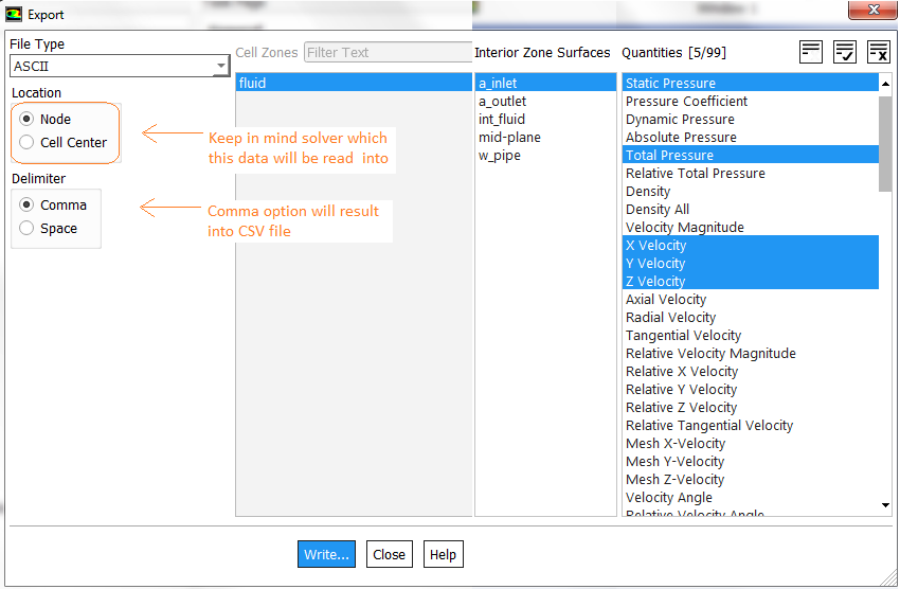This screenshot has height=589, width=900.
Task: Select the a_outlet surface in the list
Action: pos(502,101)
